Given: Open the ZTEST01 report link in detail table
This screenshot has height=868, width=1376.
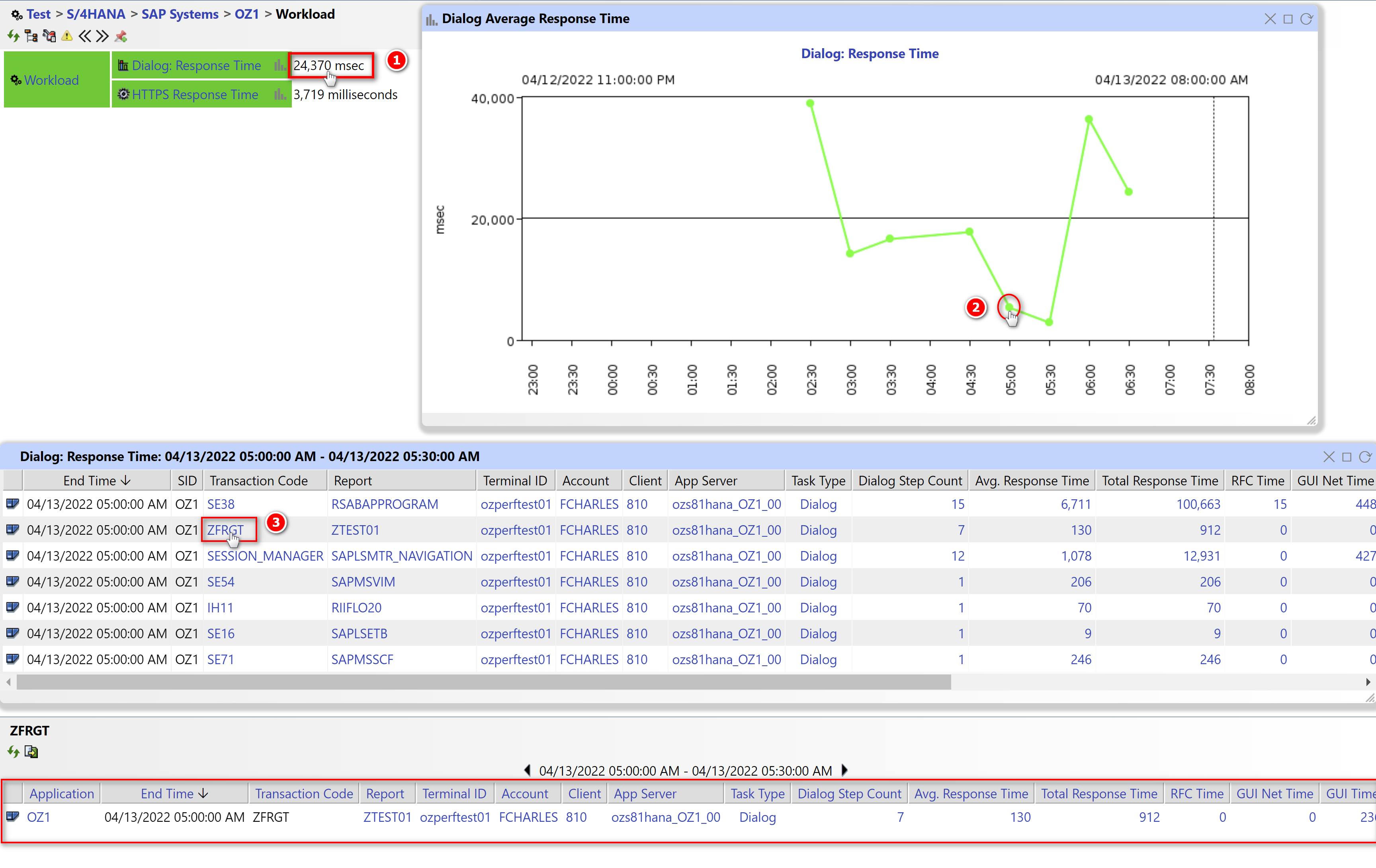Looking at the screenshot, I should point(387,817).
